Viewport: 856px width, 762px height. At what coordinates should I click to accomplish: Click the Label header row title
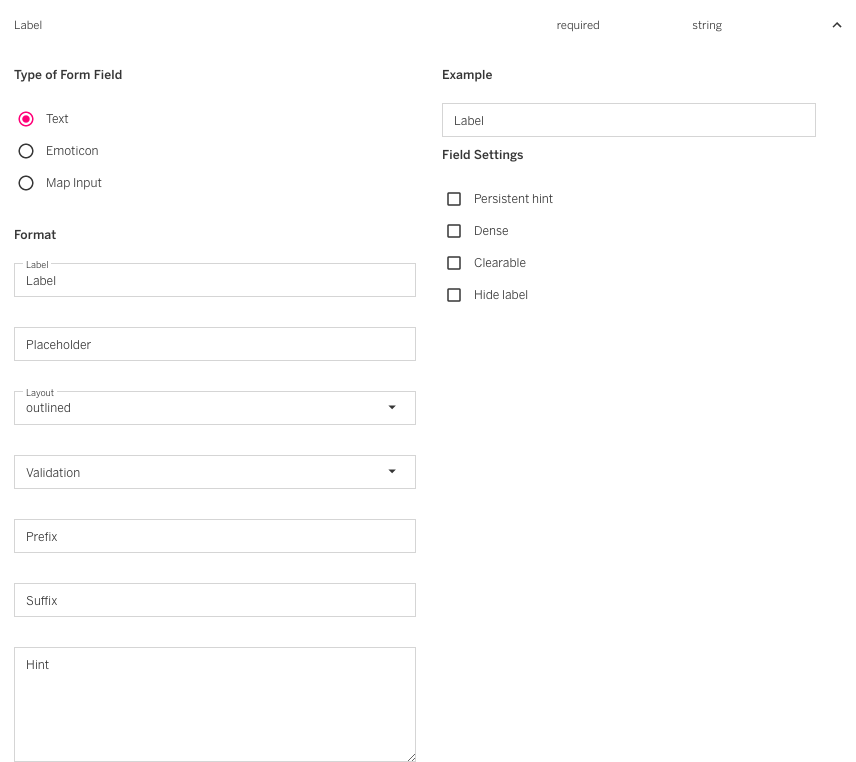(x=28, y=26)
